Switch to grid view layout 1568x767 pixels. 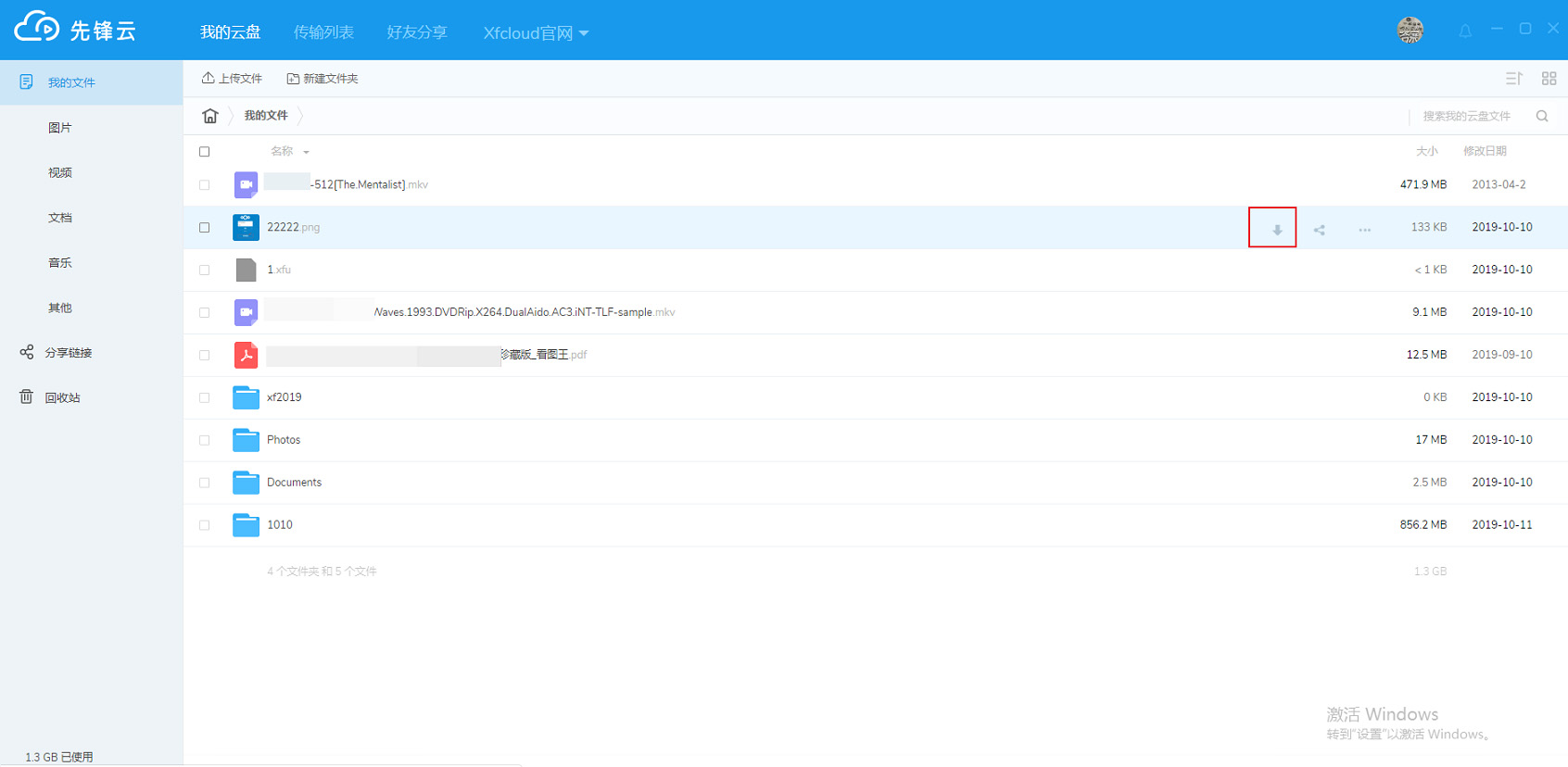click(1549, 79)
